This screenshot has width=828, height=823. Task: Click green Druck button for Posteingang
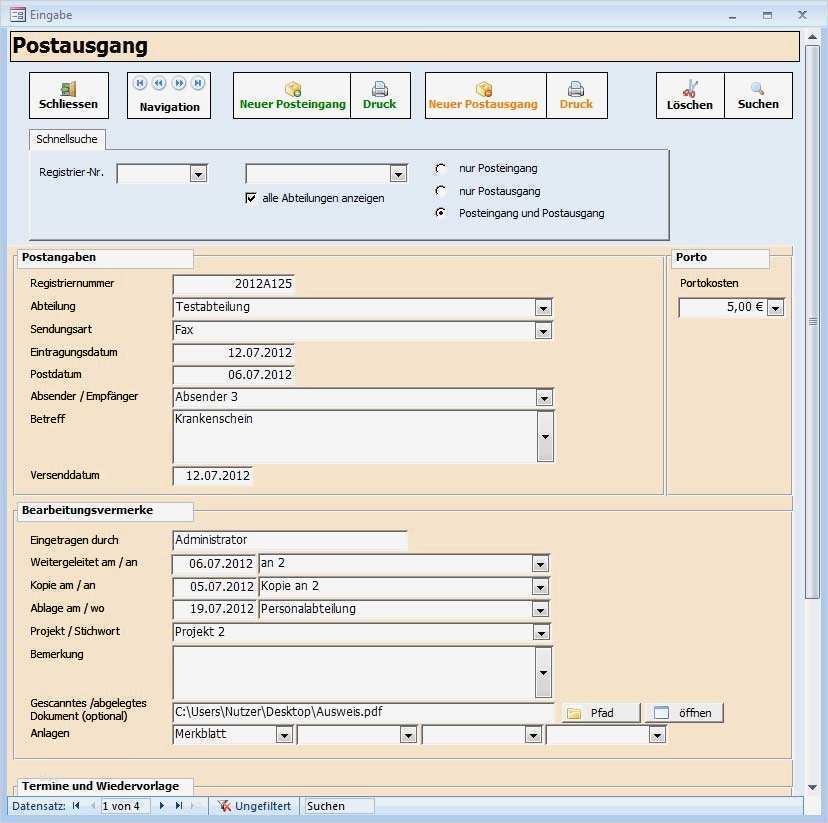click(380, 96)
